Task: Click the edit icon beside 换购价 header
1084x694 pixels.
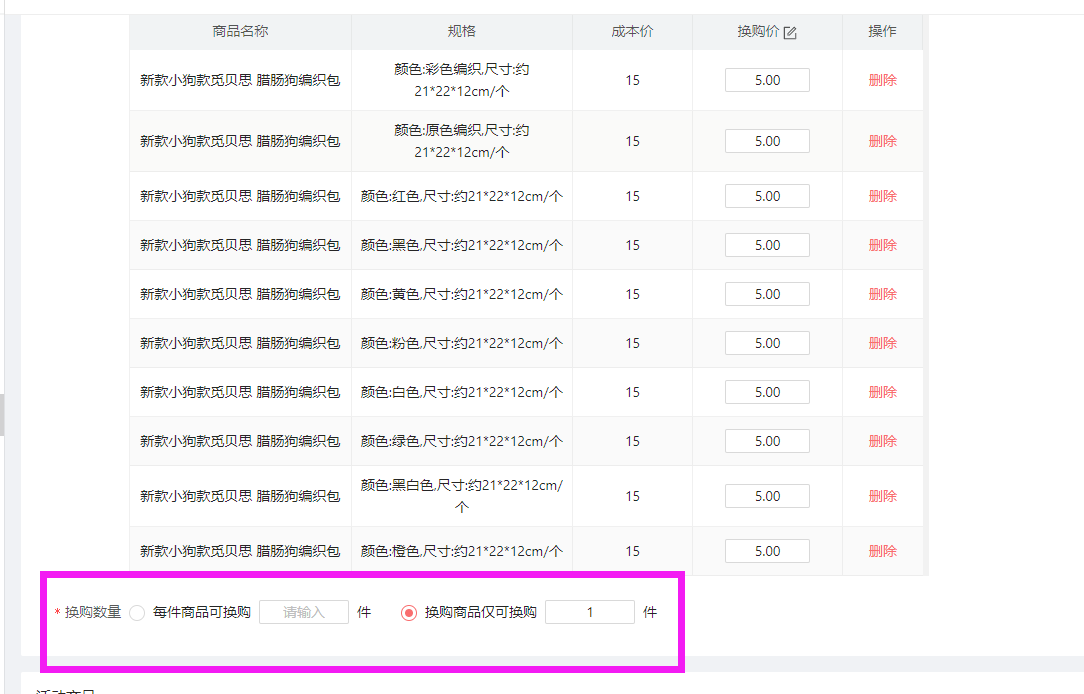Action: click(x=790, y=33)
